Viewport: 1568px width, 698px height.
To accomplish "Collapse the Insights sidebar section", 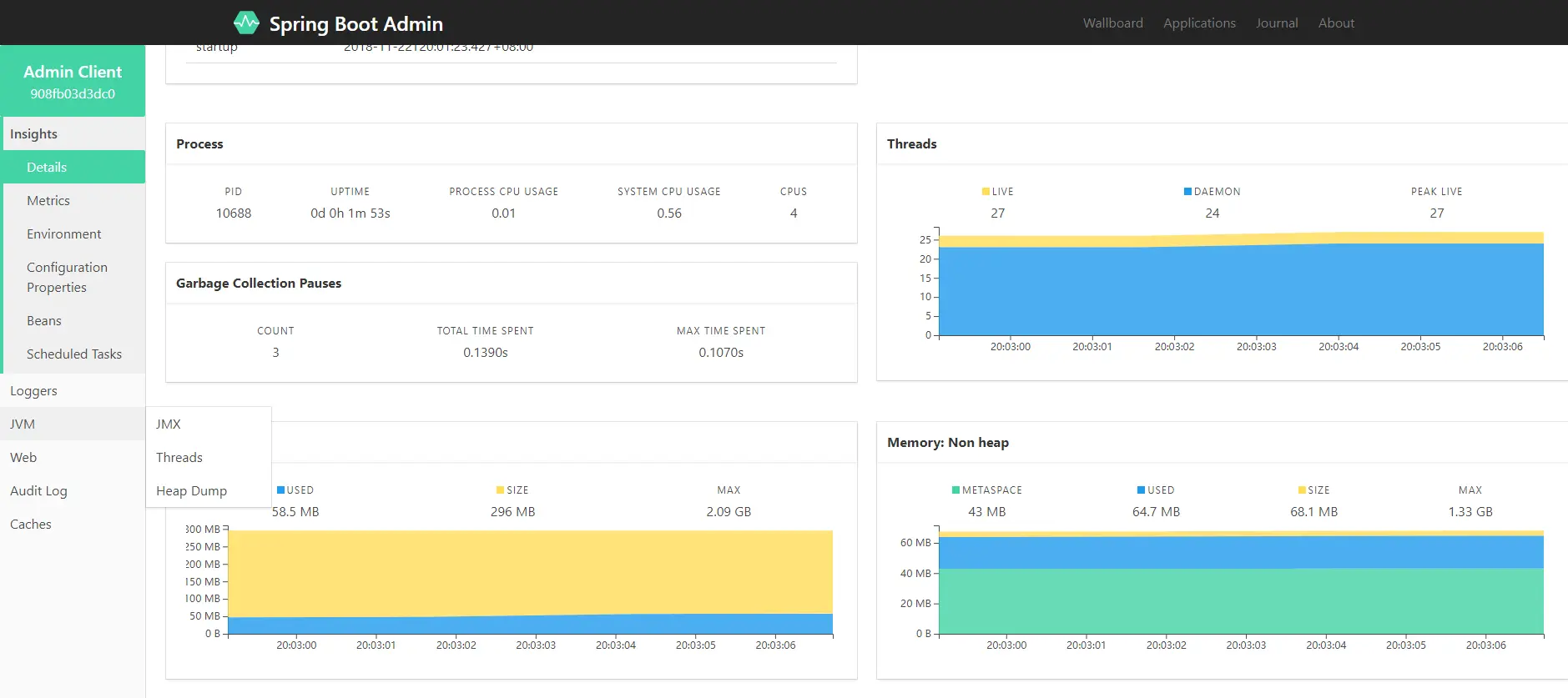I will tap(73, 133).
